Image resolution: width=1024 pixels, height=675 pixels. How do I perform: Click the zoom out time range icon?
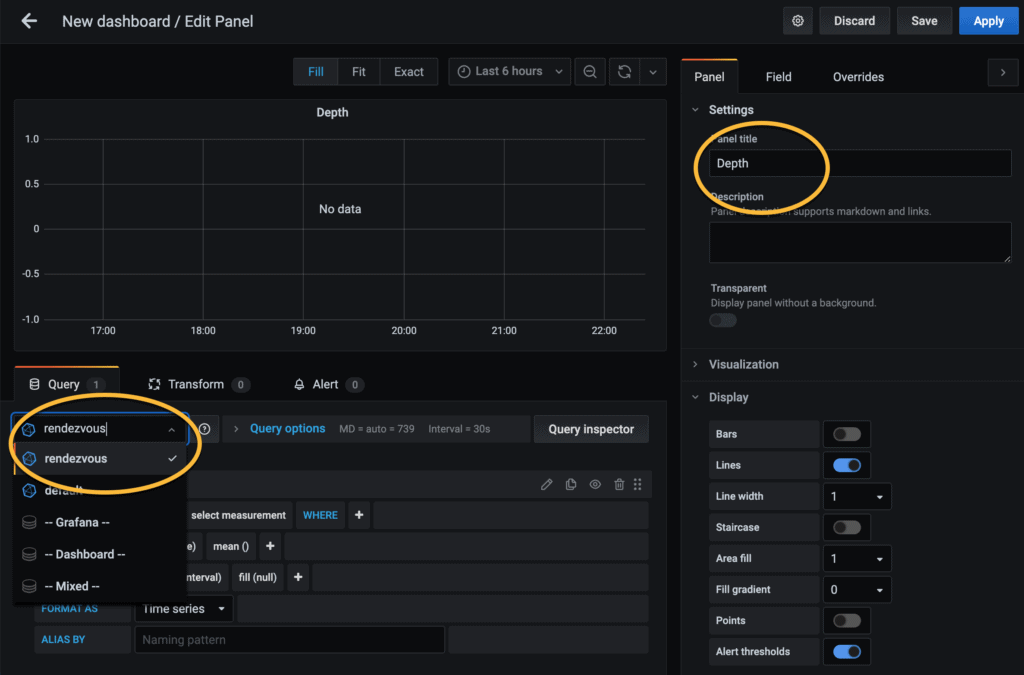590,72
